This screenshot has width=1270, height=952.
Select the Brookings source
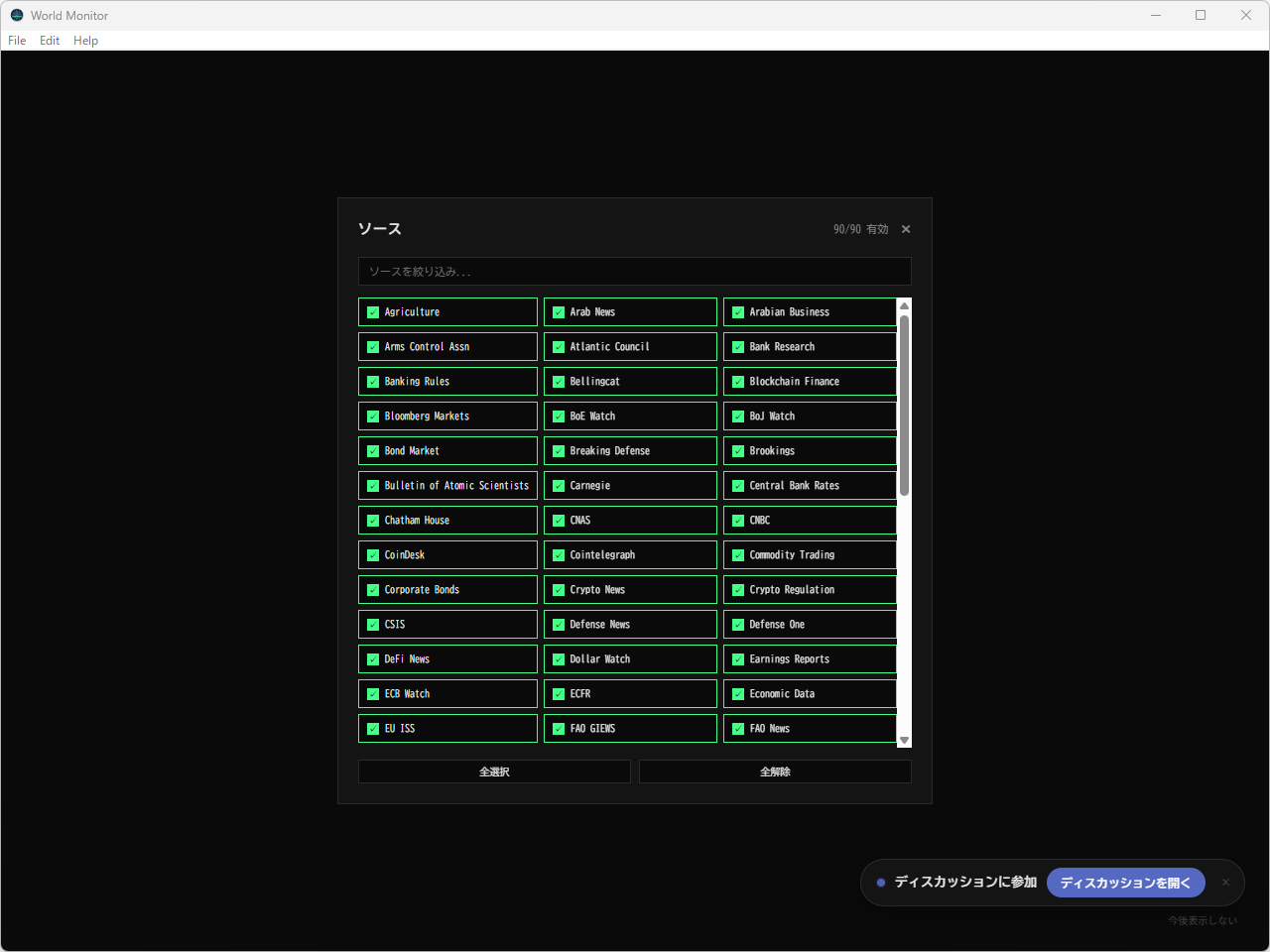point(810,451)
